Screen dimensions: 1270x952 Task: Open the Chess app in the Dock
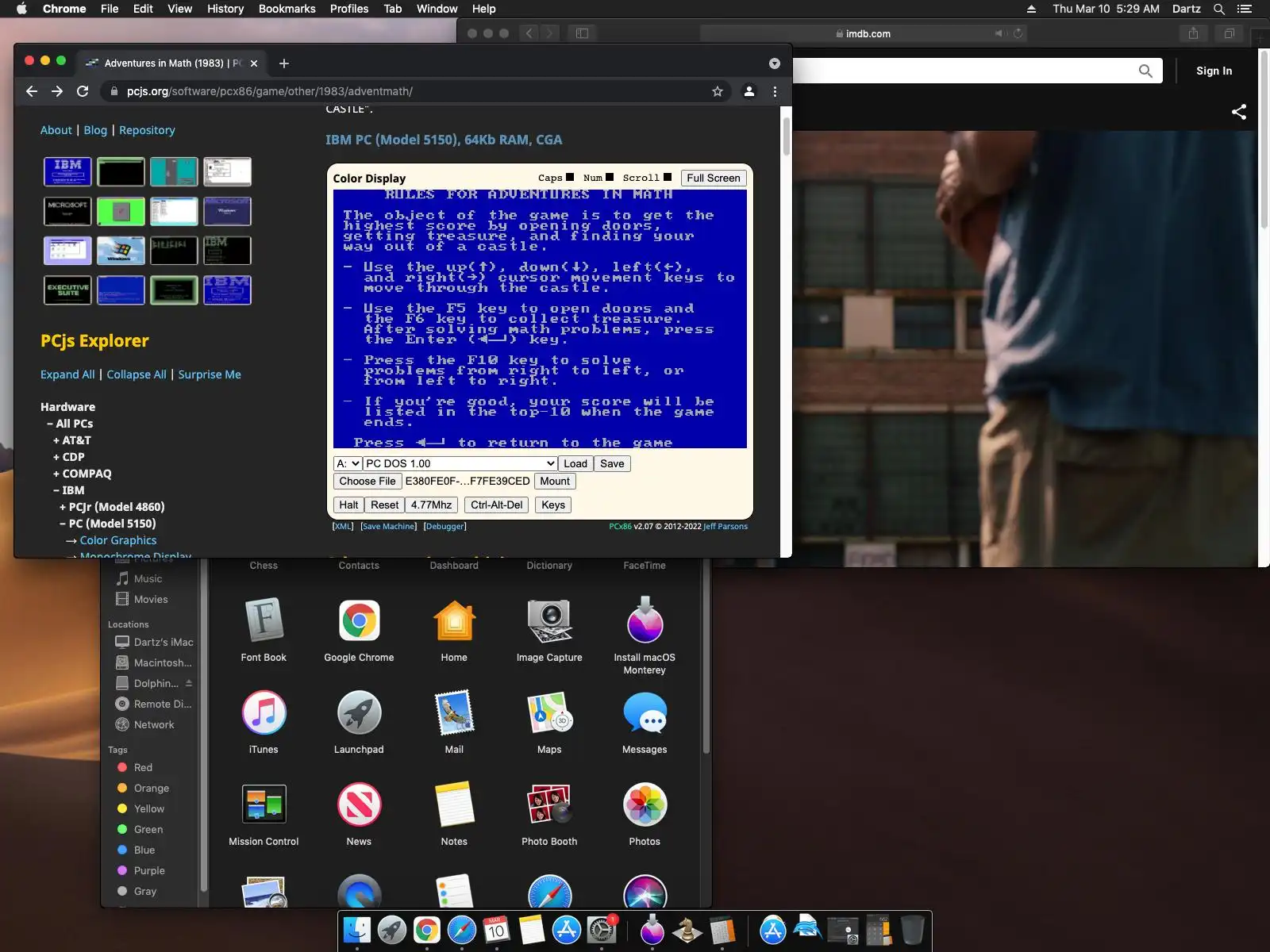[687, 930]
